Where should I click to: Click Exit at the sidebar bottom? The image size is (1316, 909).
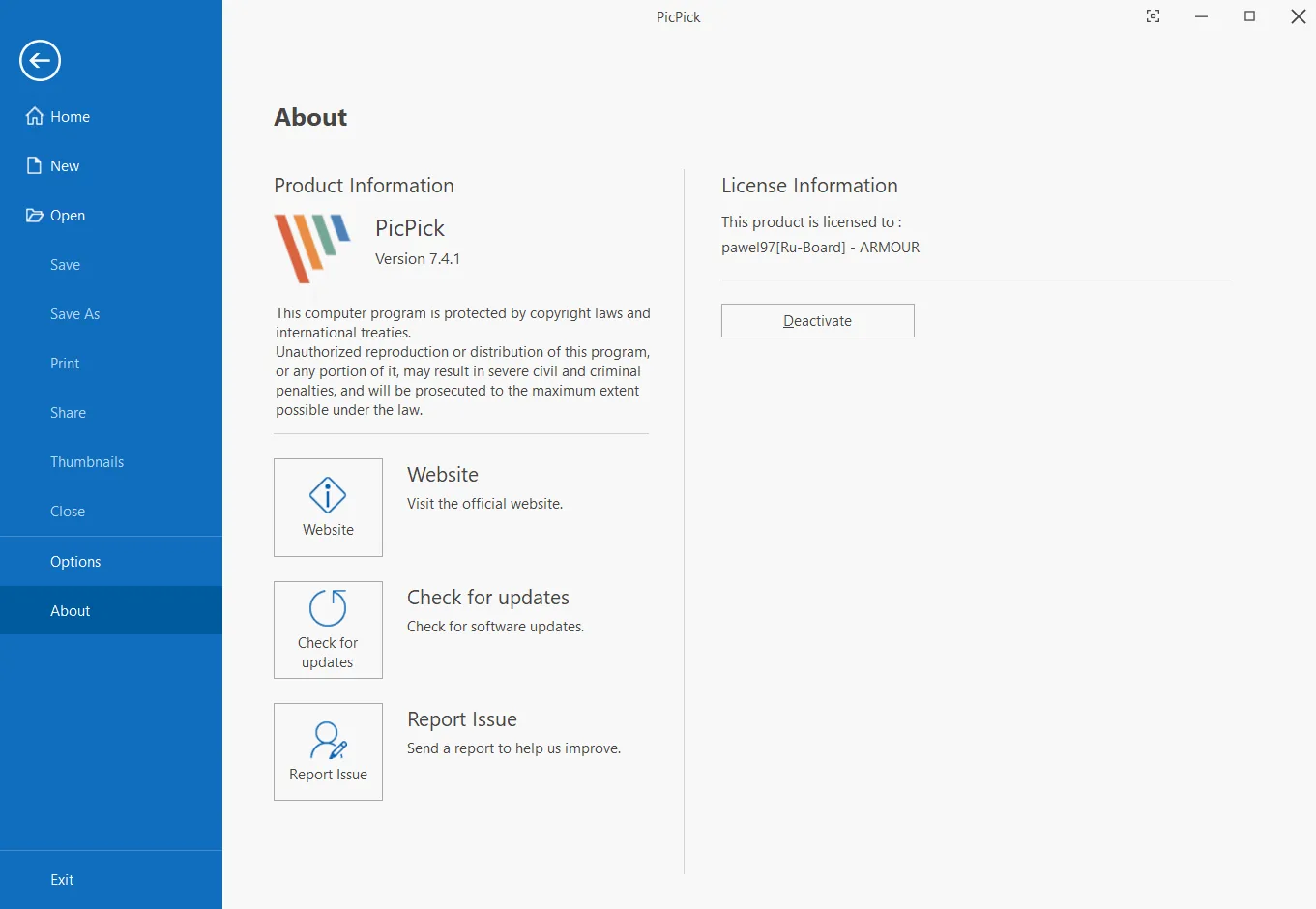coord(111,879)
